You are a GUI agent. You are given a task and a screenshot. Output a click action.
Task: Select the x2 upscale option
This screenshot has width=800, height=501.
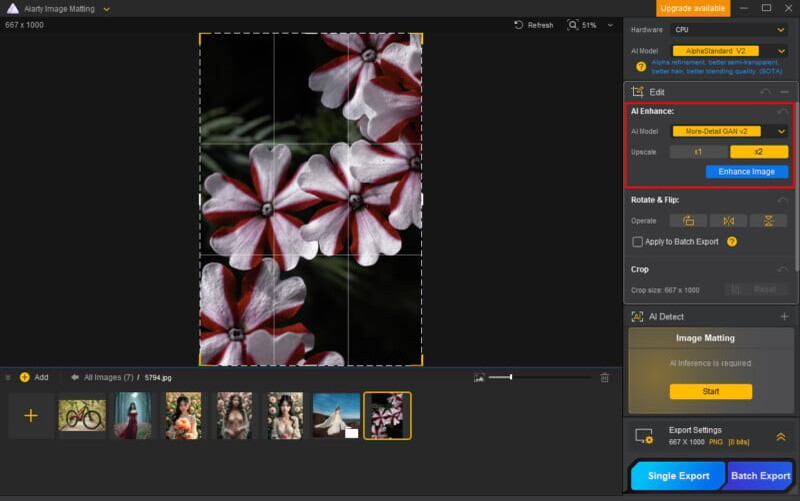pyautogui.click(x=759, y=152)
